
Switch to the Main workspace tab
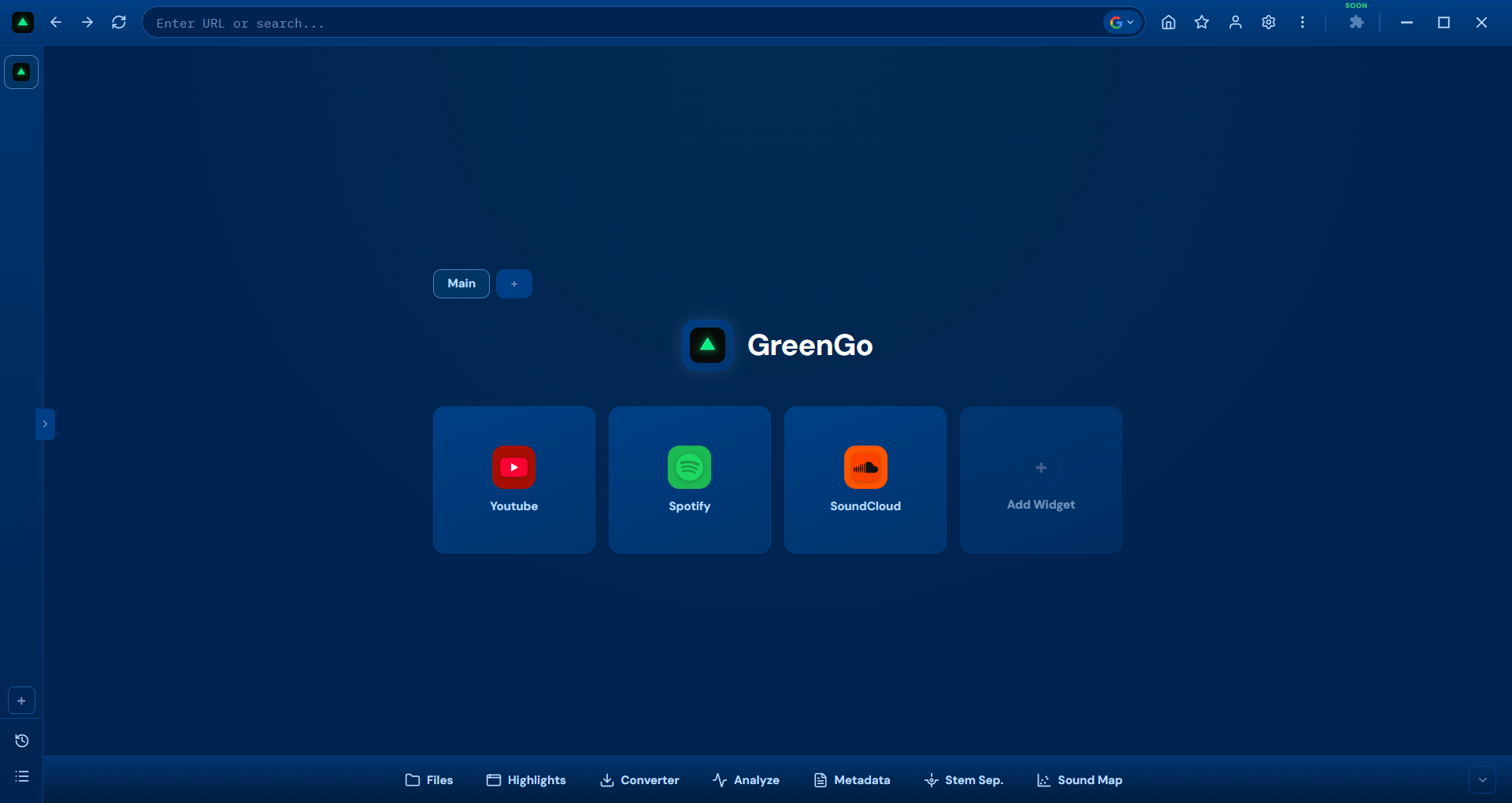(x=461, y=283)
